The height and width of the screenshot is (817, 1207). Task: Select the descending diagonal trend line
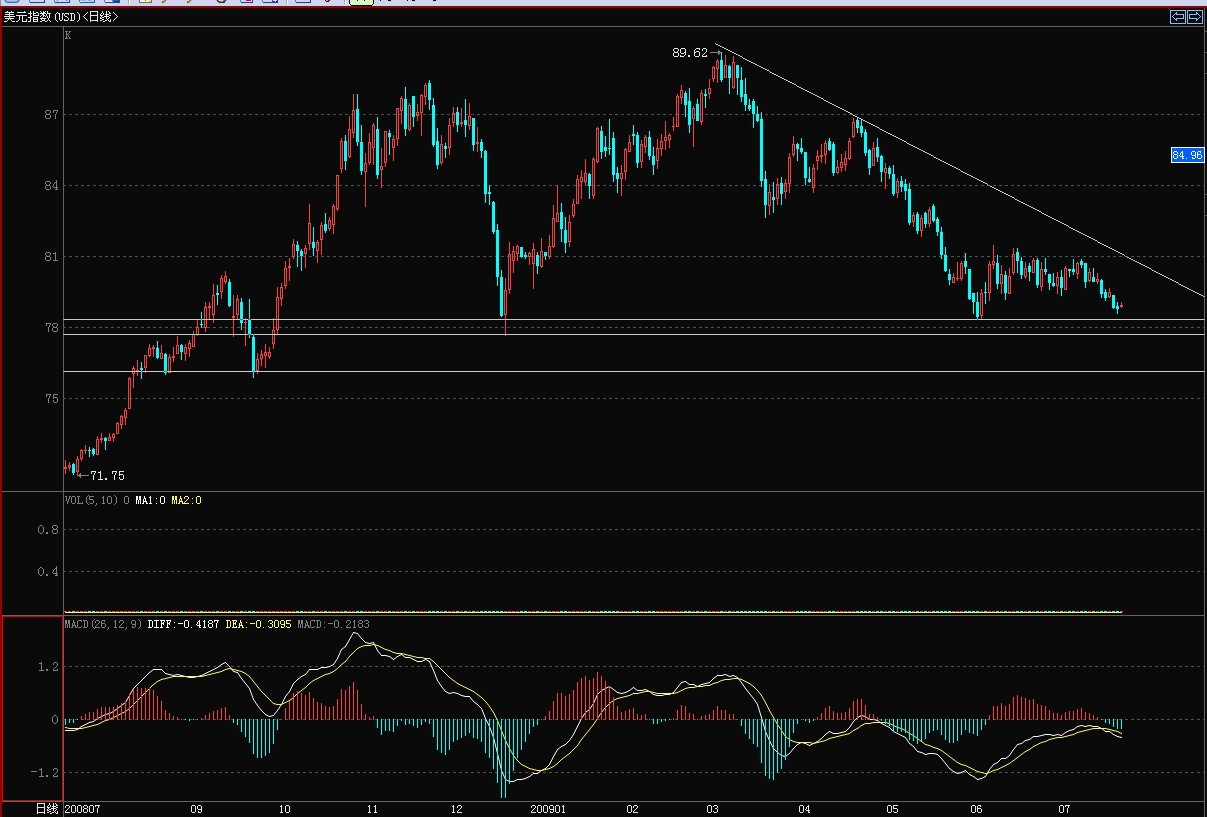pos(960,171)
